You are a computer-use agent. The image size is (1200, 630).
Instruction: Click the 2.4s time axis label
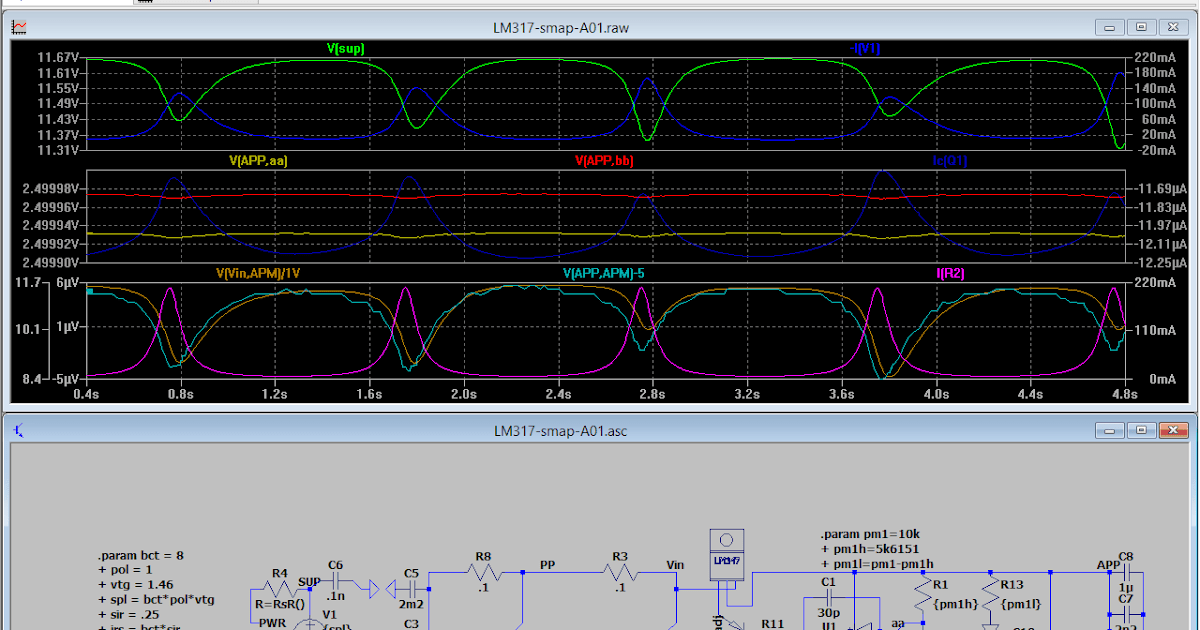[x=558, y=394]
